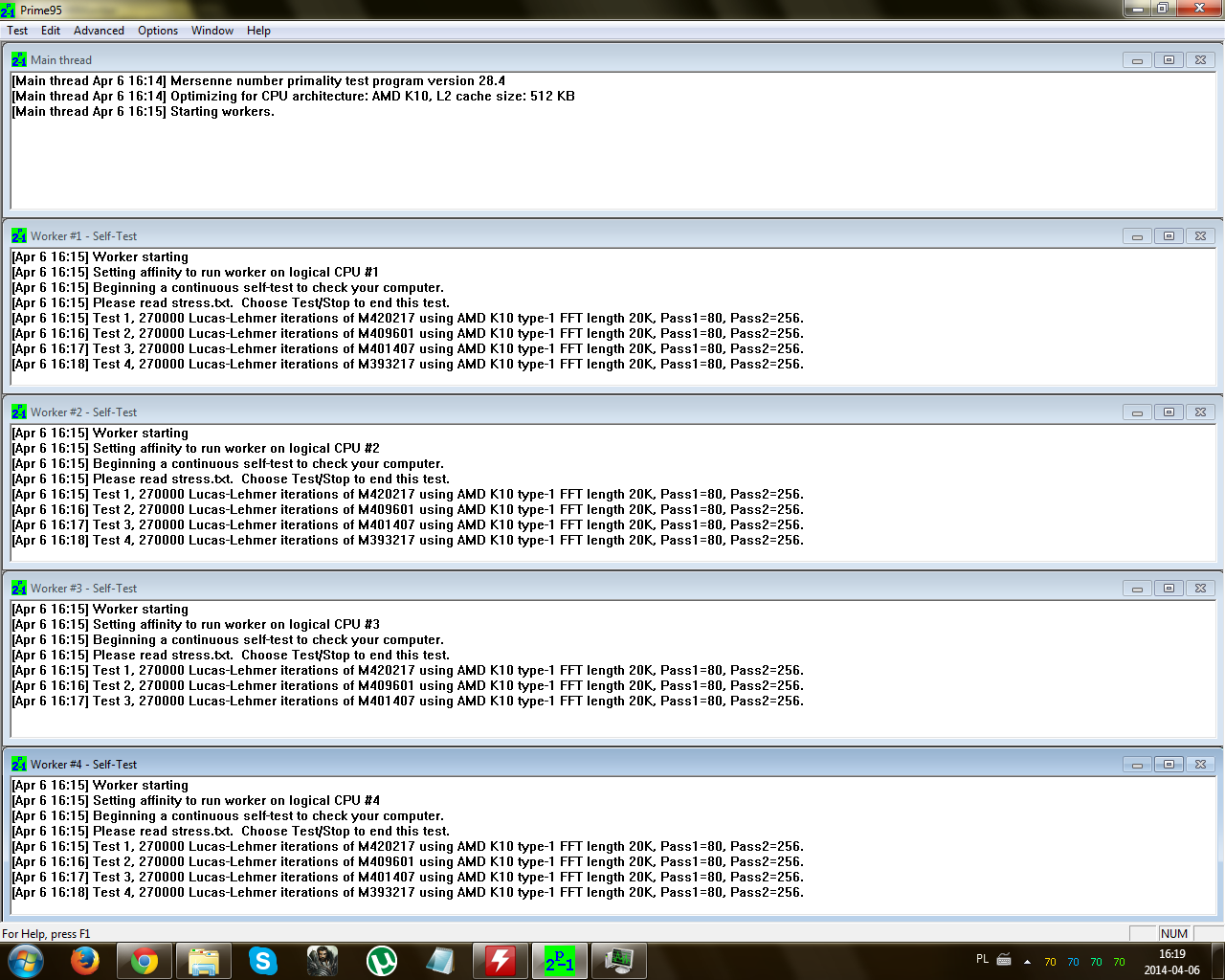Close the Main thread child window
1225x980 pixels.
pyautogui.click(x=1200, y=59)
